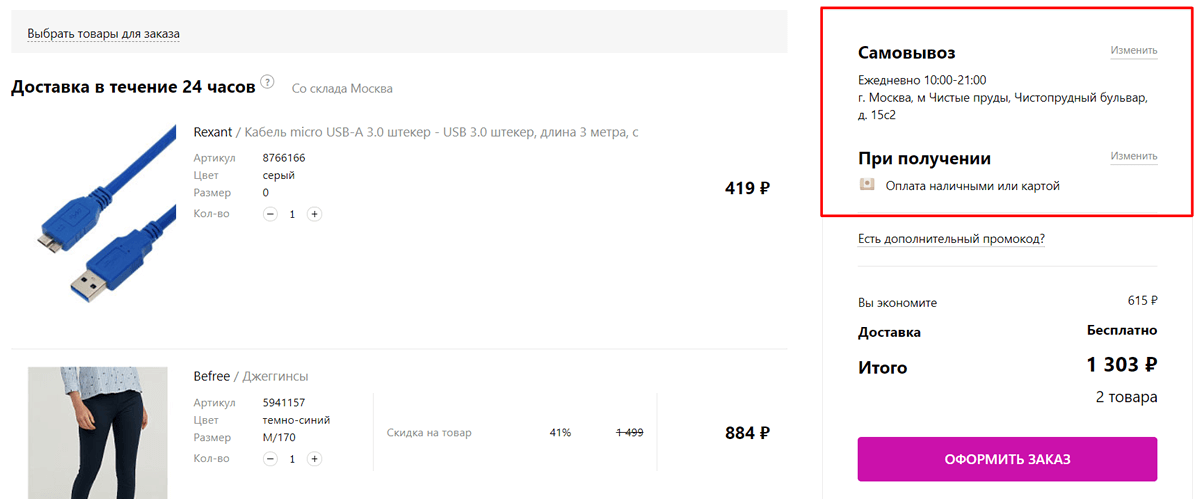Screen dimensions: 1200x499
Task: Open "Выбрать товары для заказа" link
Action: coord(103,34)
